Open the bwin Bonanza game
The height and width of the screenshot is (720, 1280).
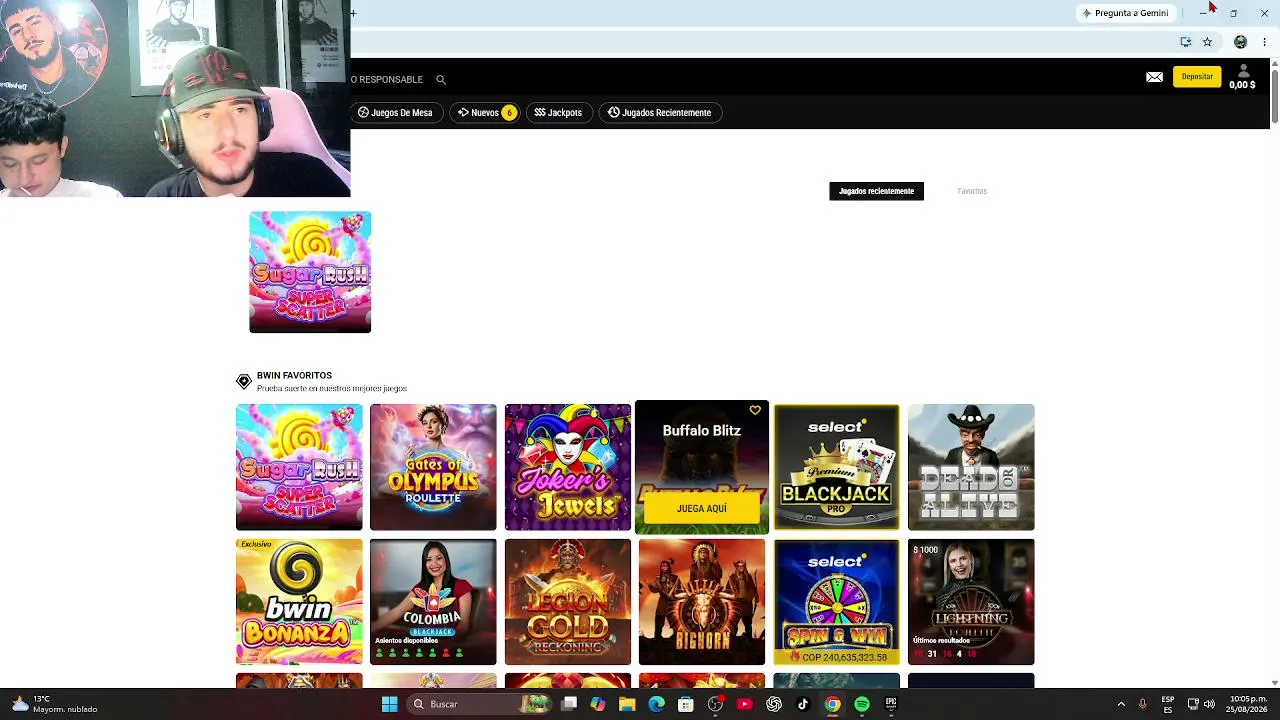coord(299,602)
